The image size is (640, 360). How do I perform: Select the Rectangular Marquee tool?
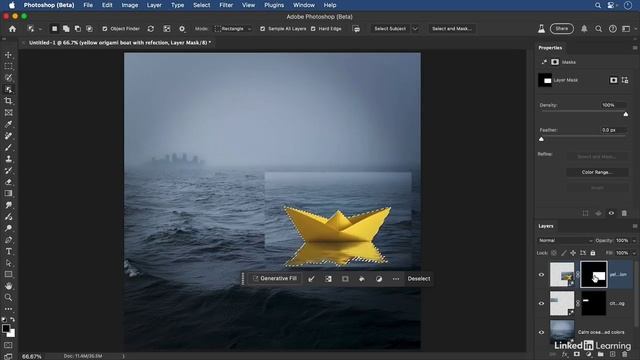8,66
